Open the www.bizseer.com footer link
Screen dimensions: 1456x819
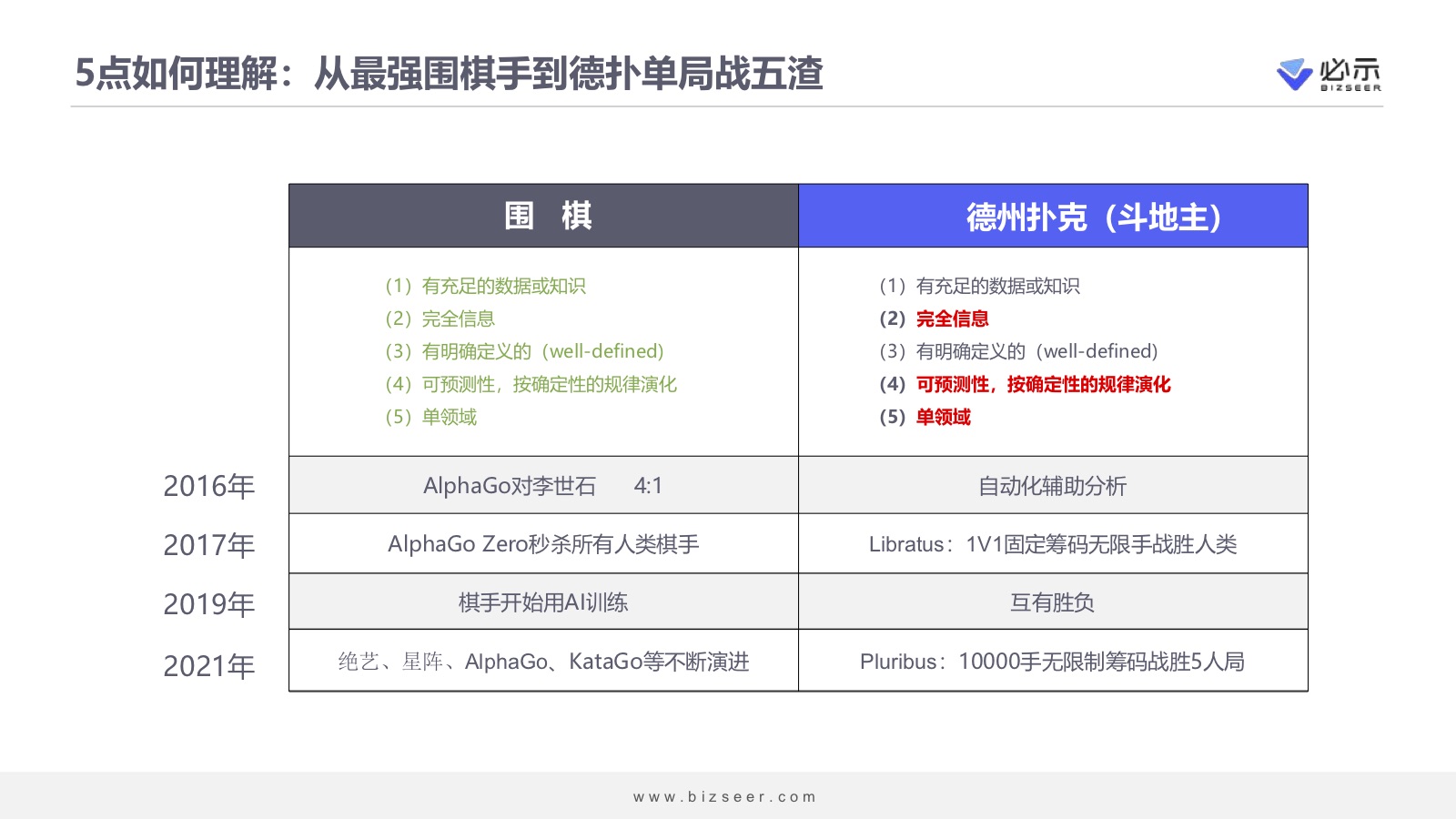725,797
